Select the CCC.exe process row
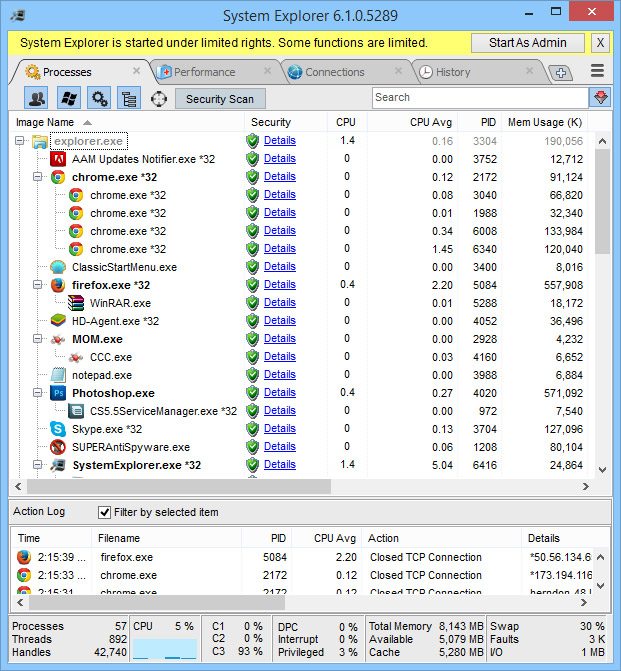The height and width of the screenshot is (671, 621). pyautogui.click(x=302, y=357)
